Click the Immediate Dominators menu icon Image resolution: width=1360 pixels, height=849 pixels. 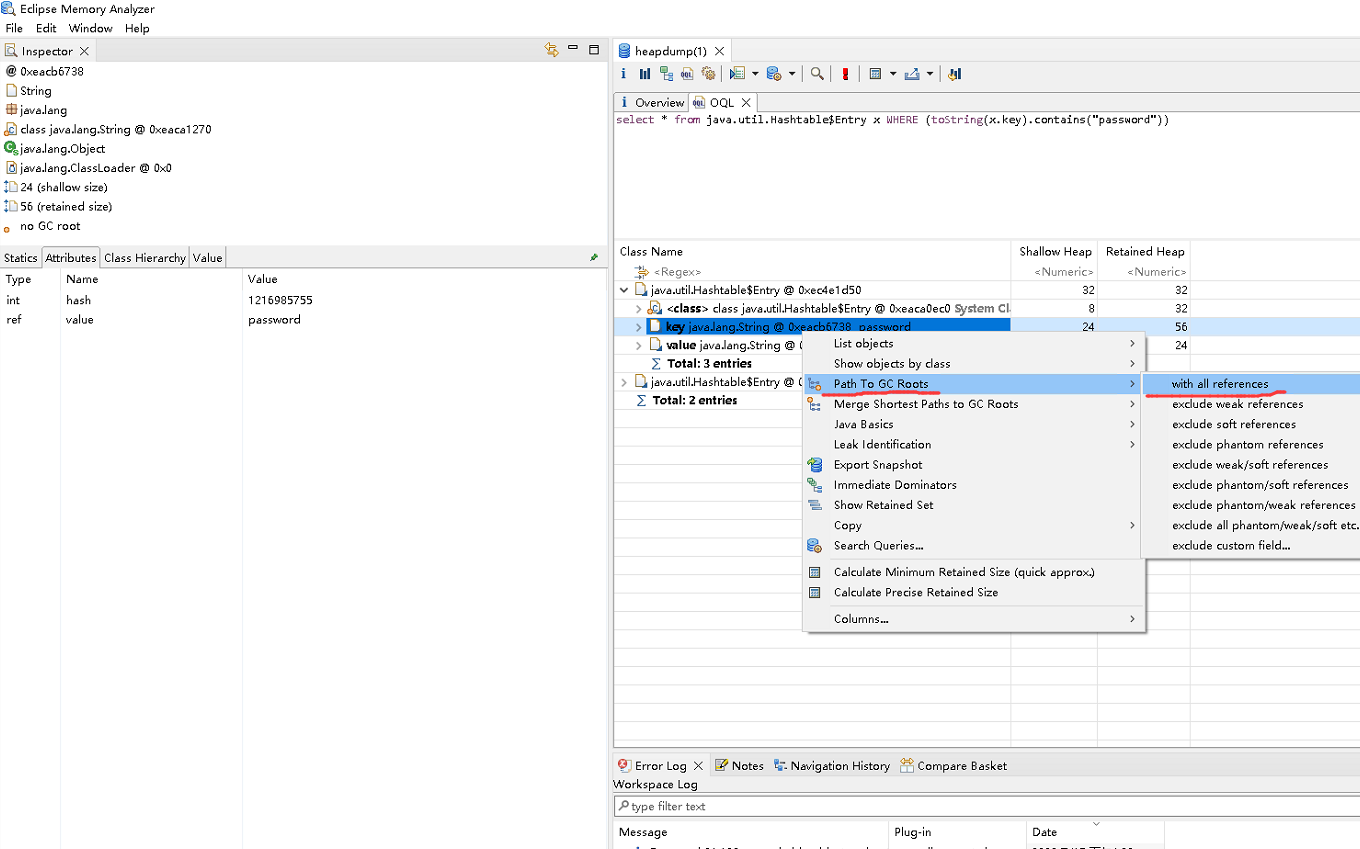pos(814,485)
